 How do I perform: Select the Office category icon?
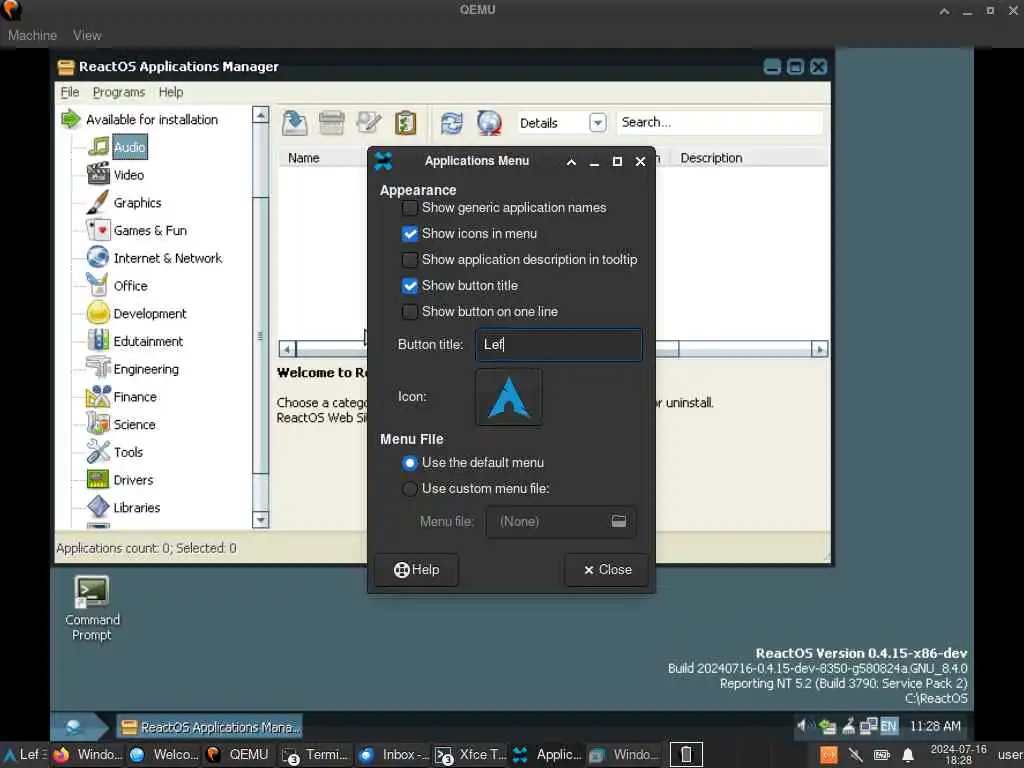click(98, 285)
